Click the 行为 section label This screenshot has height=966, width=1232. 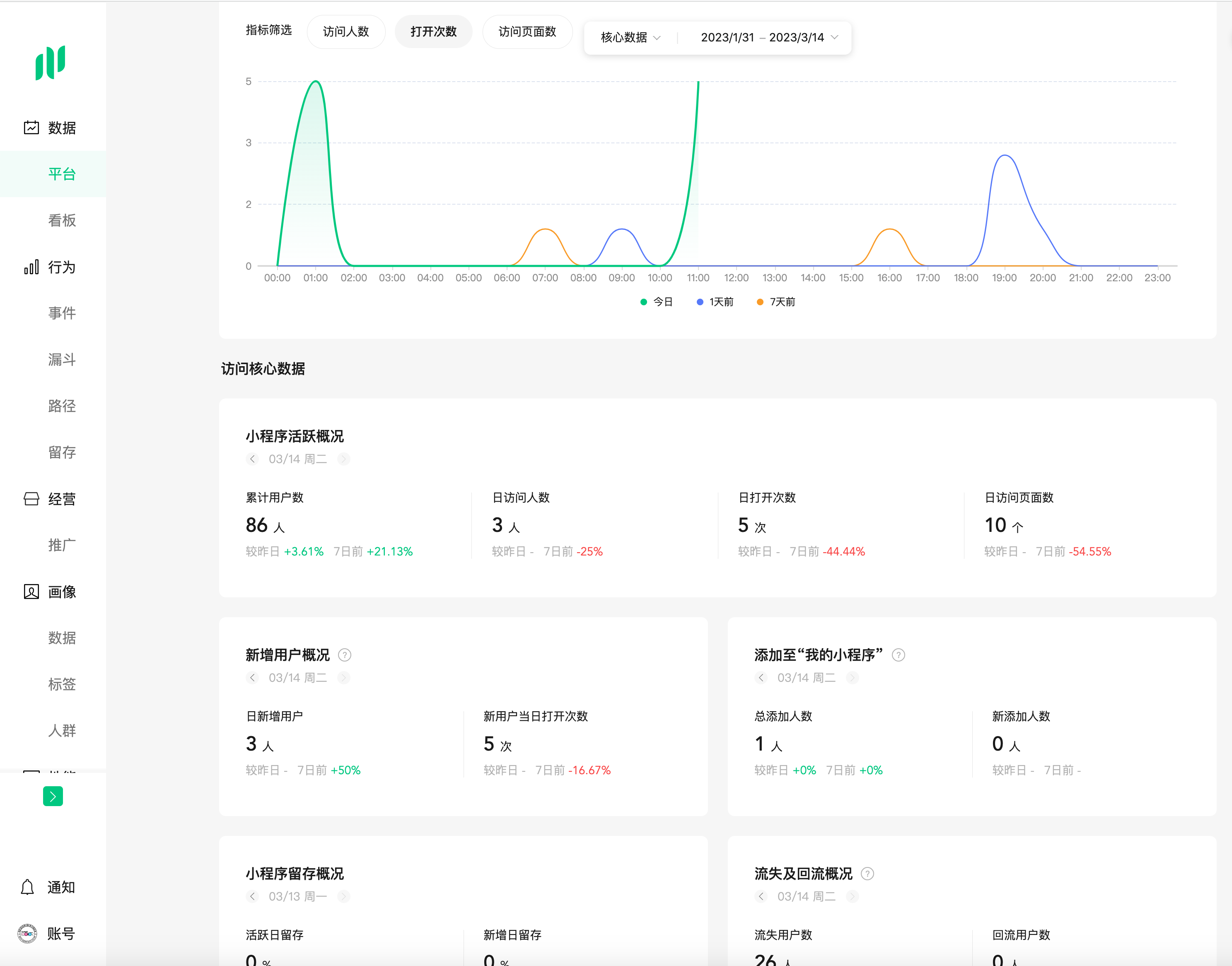click(x=62, y=267)
